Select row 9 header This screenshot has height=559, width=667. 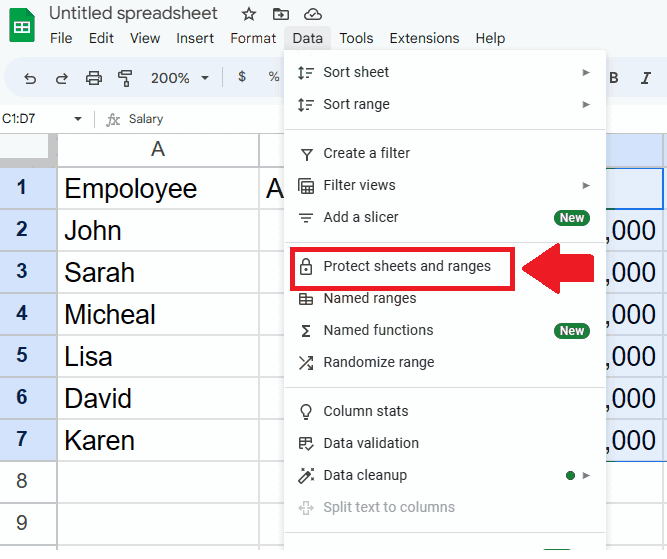tap(28, 523)
